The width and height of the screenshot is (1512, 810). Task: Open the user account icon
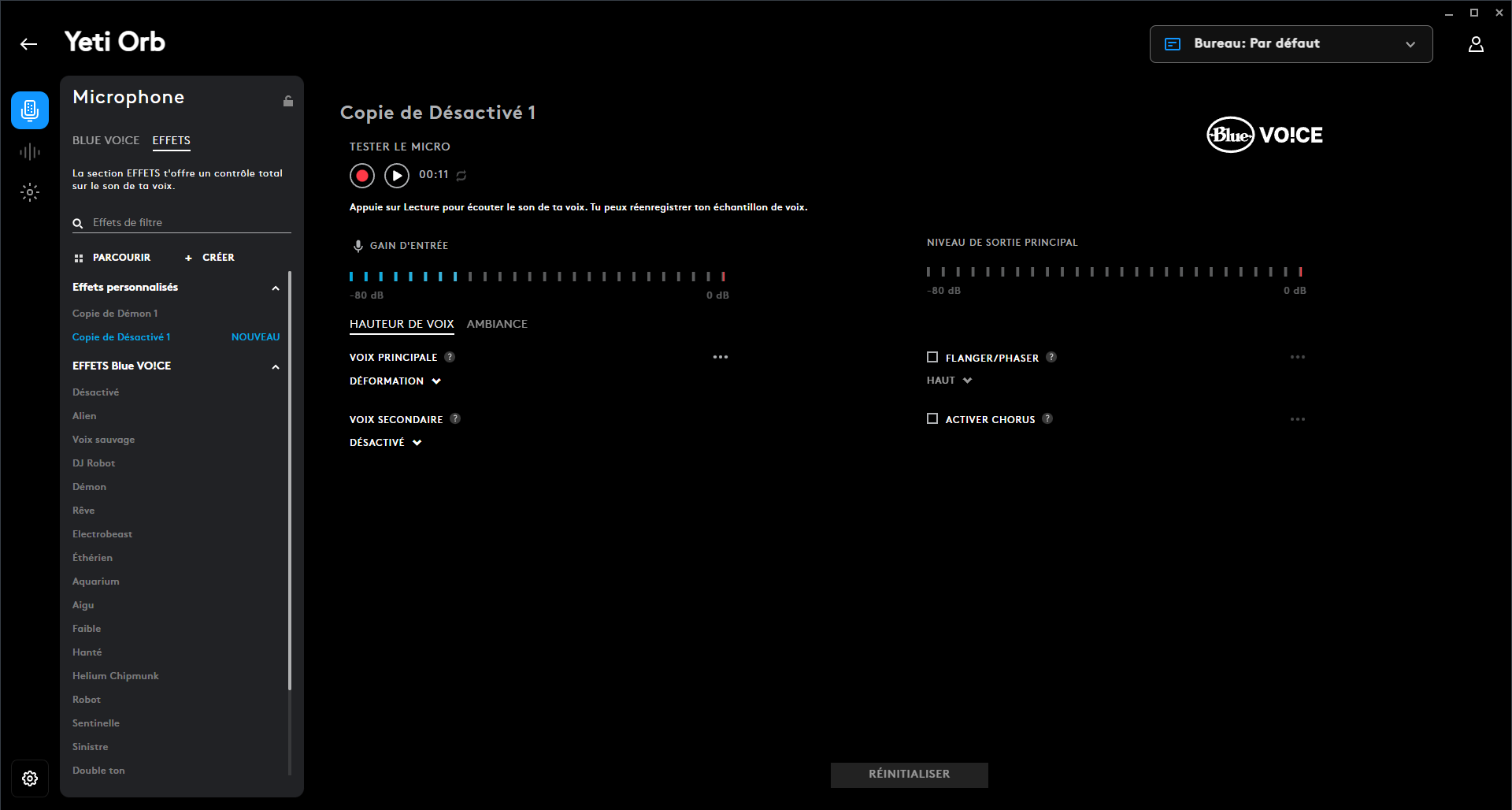(1476, 44)
